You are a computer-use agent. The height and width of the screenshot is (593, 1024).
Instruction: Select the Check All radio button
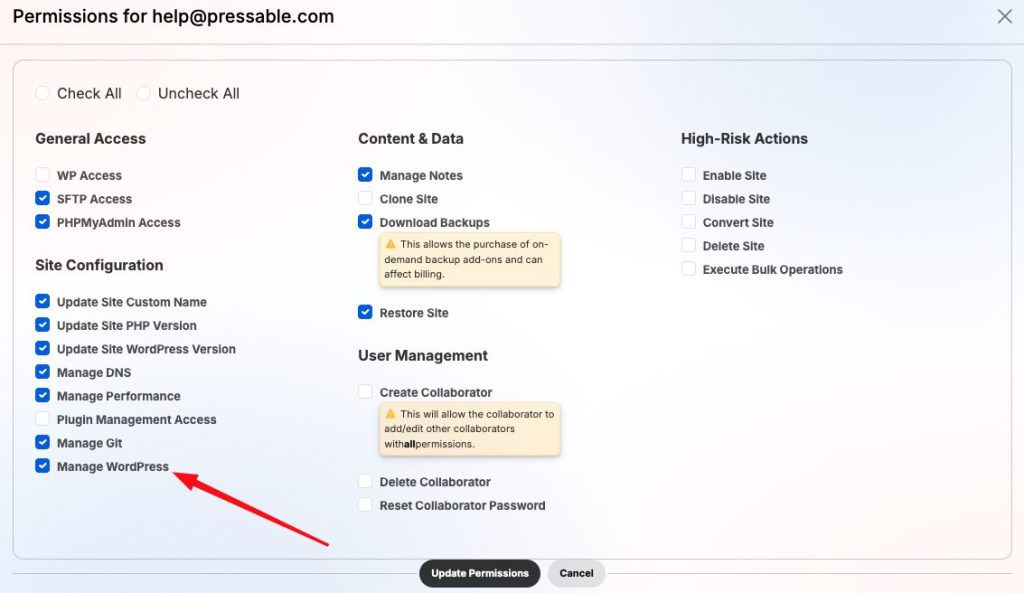(x=43, y=93)
